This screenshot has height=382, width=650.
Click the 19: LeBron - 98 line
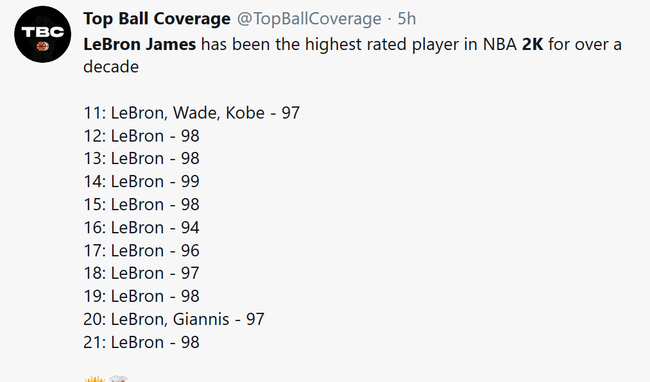(x=141, y=296)
